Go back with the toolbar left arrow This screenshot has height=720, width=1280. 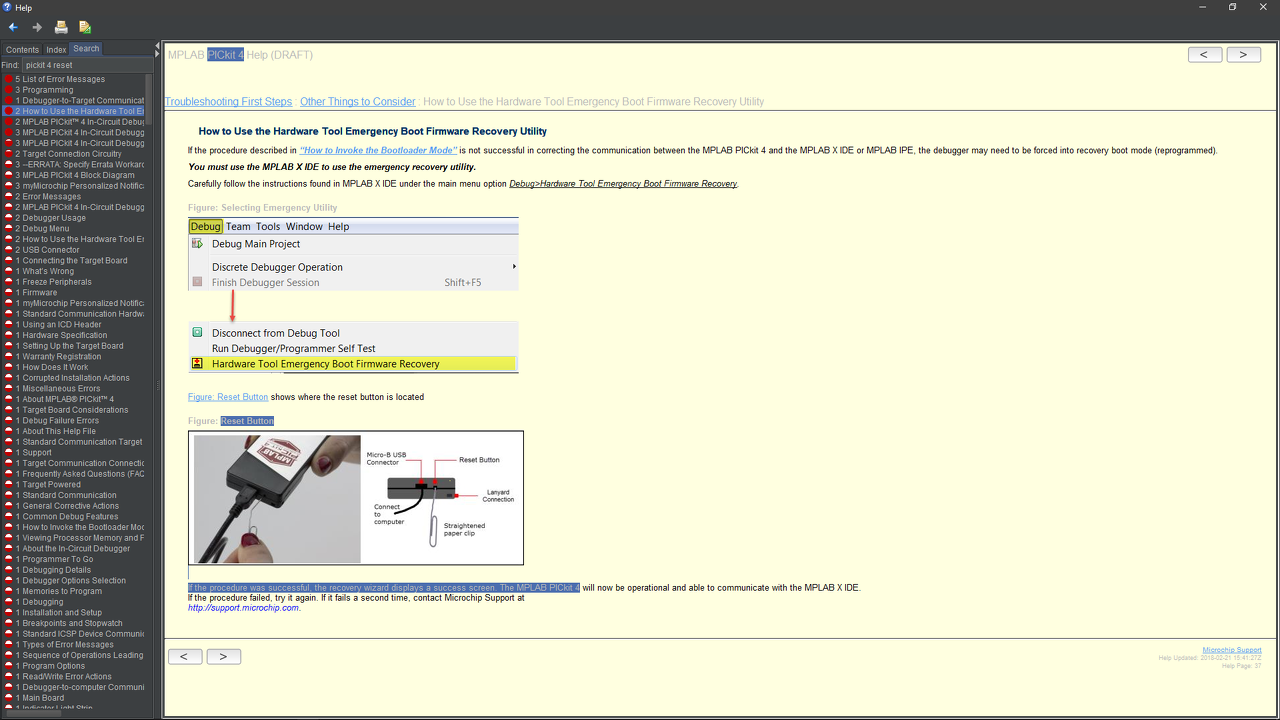point(13,27)
